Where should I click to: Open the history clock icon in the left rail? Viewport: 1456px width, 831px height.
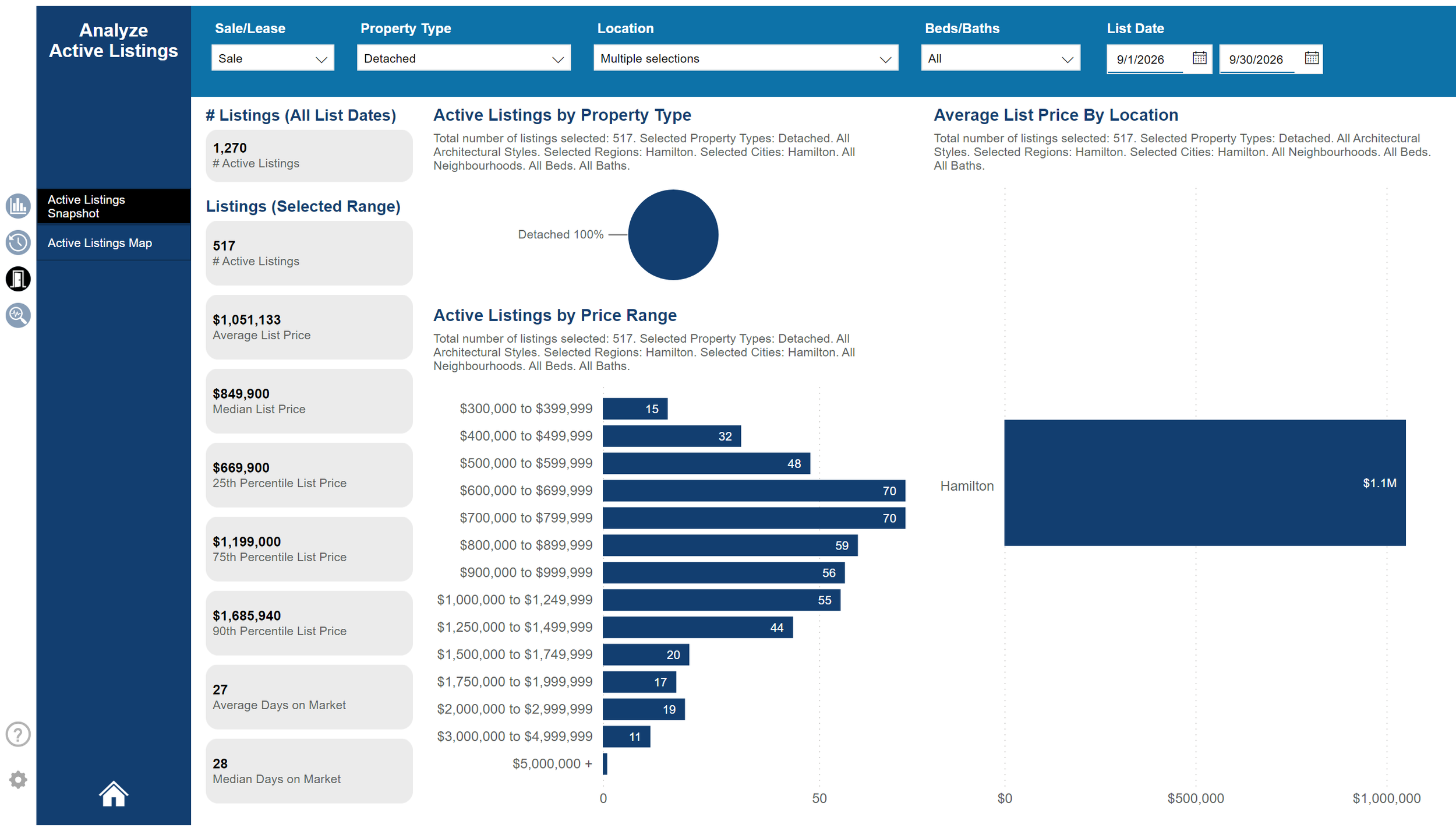(18, 242)
